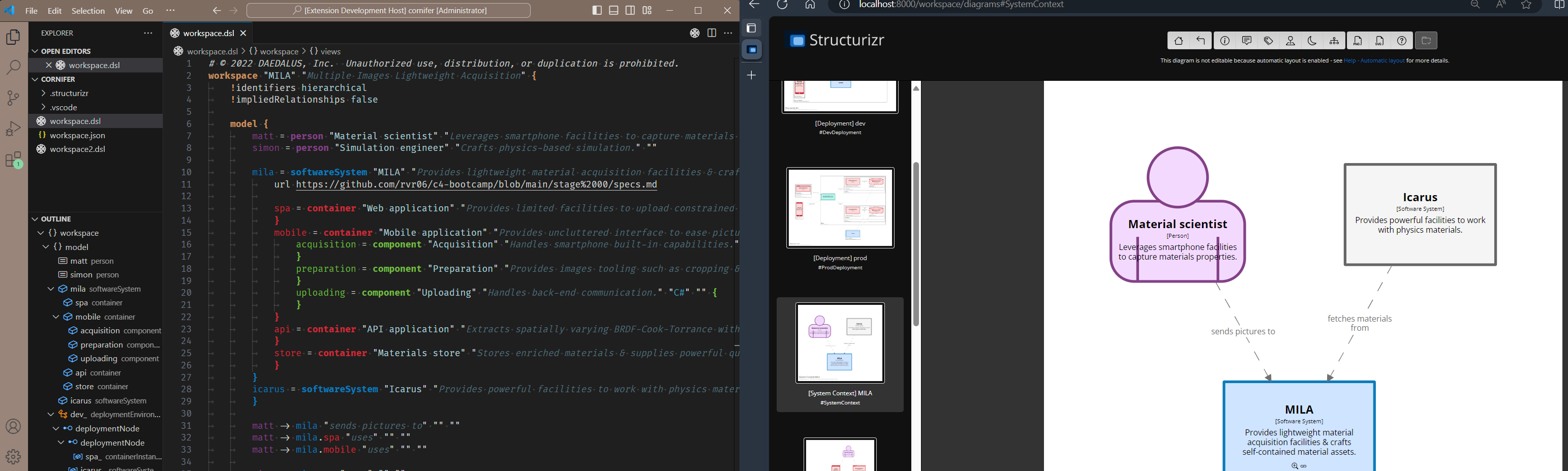Open the github specs.md URL in code

pos(477,184)
